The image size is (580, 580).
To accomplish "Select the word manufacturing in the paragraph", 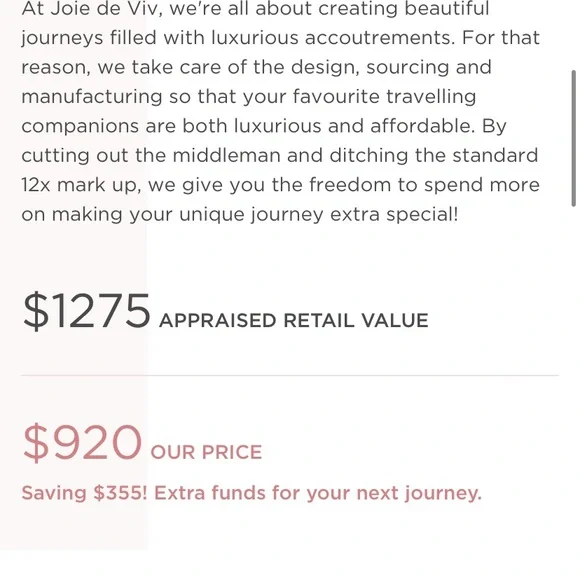I will (x=92, y=97).
